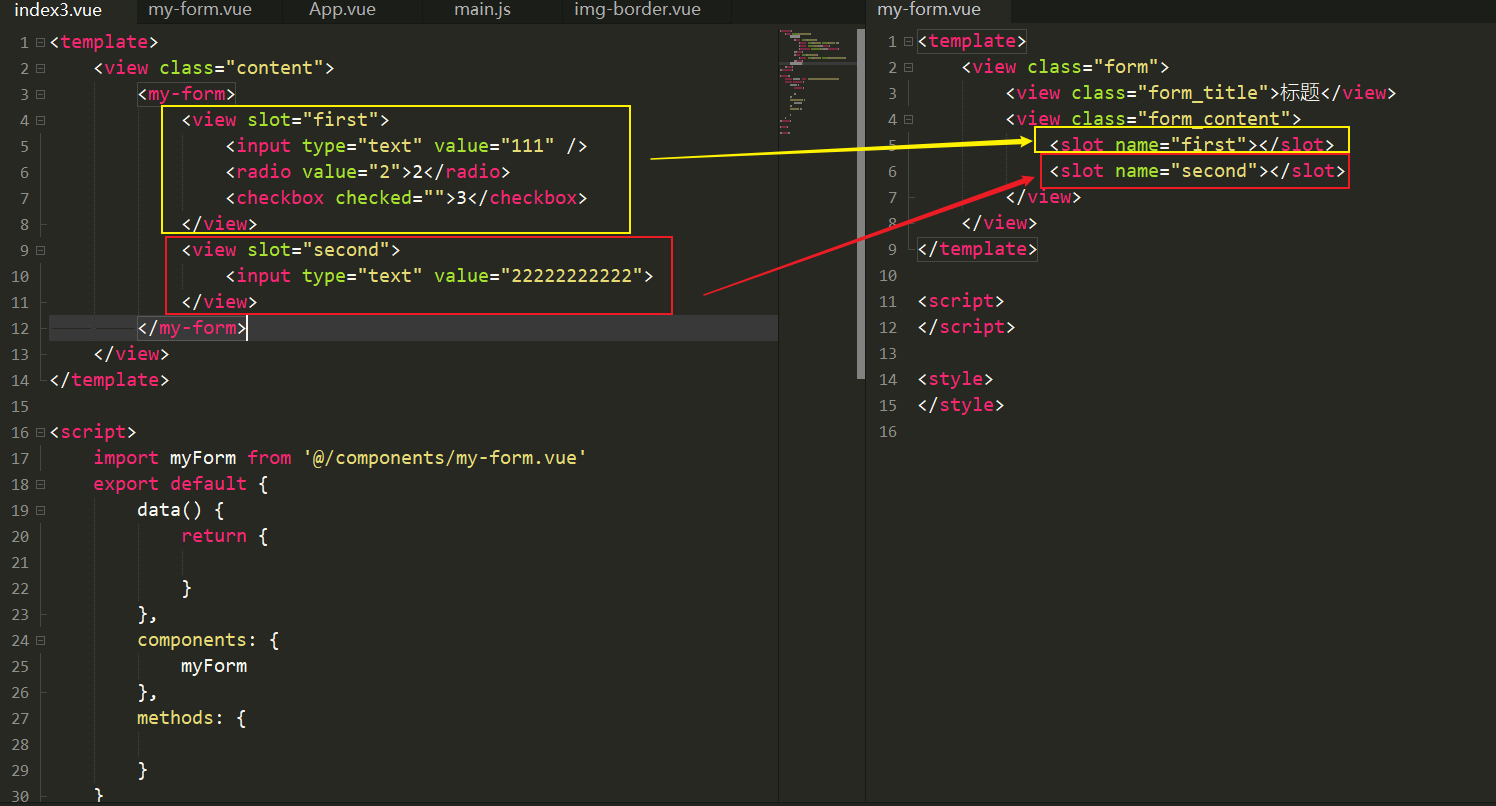Place cursor on value="111" in the input tag
1496x806 pixels.
[494, 146]
